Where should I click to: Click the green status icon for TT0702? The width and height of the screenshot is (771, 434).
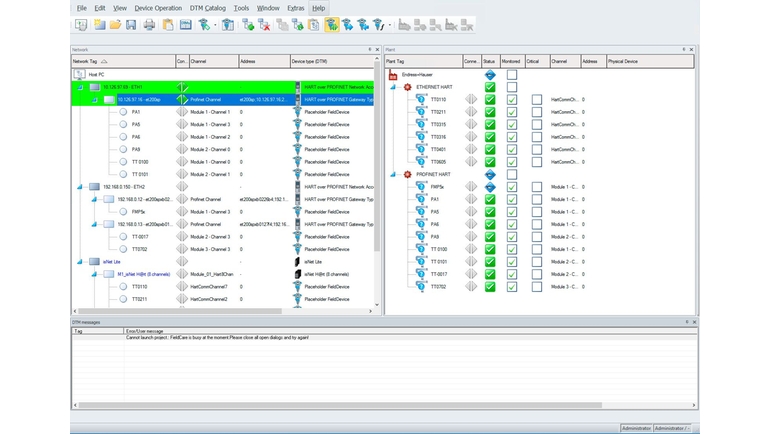(x=490, y=287)
